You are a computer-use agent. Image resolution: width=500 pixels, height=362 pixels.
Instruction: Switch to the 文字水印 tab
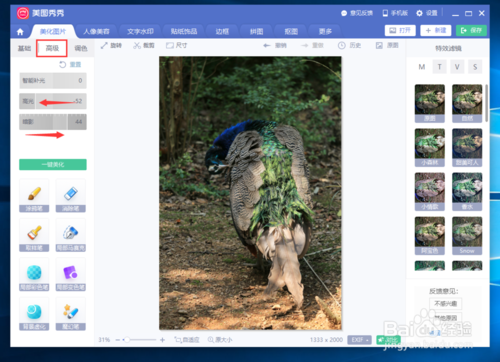140,31
